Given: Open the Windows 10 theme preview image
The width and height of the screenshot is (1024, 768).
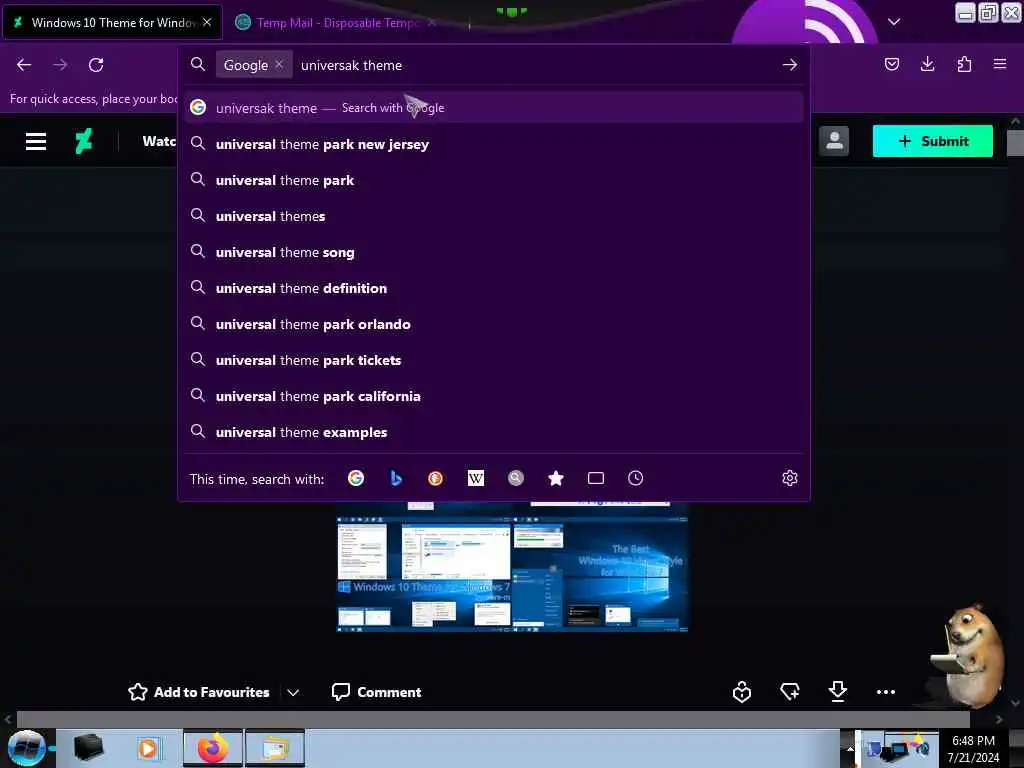Looking at the screenshot, I should (512, 567).
